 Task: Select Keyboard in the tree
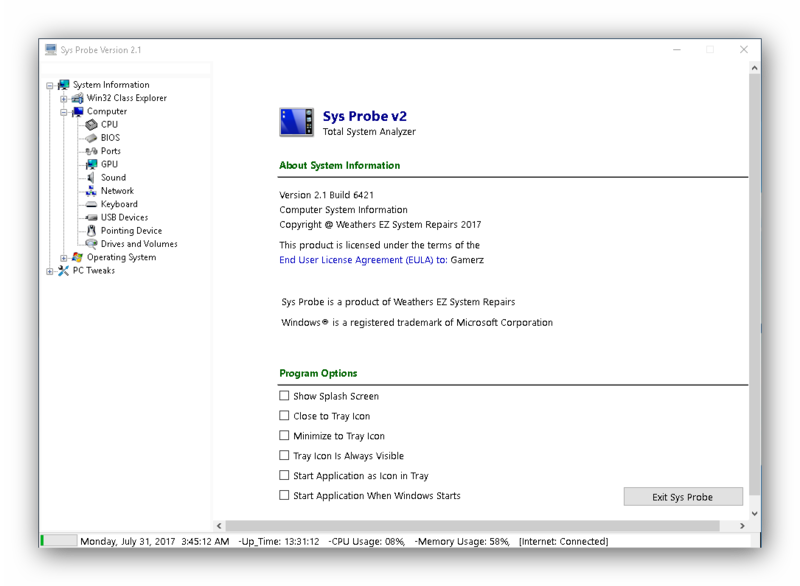[119, 204]
